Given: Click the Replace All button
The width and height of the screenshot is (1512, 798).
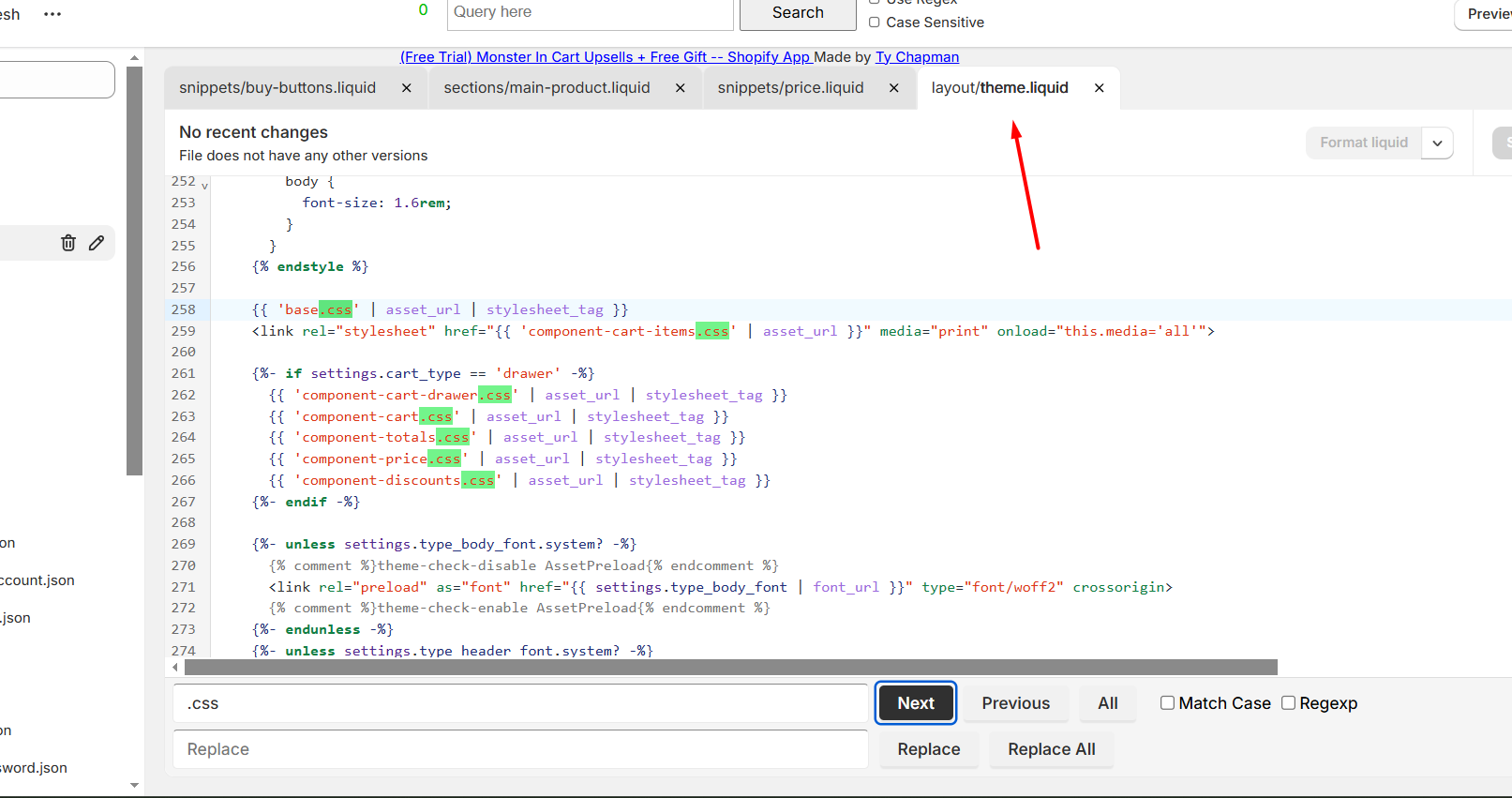Looking at the screenshot, I should (1052, 749).
